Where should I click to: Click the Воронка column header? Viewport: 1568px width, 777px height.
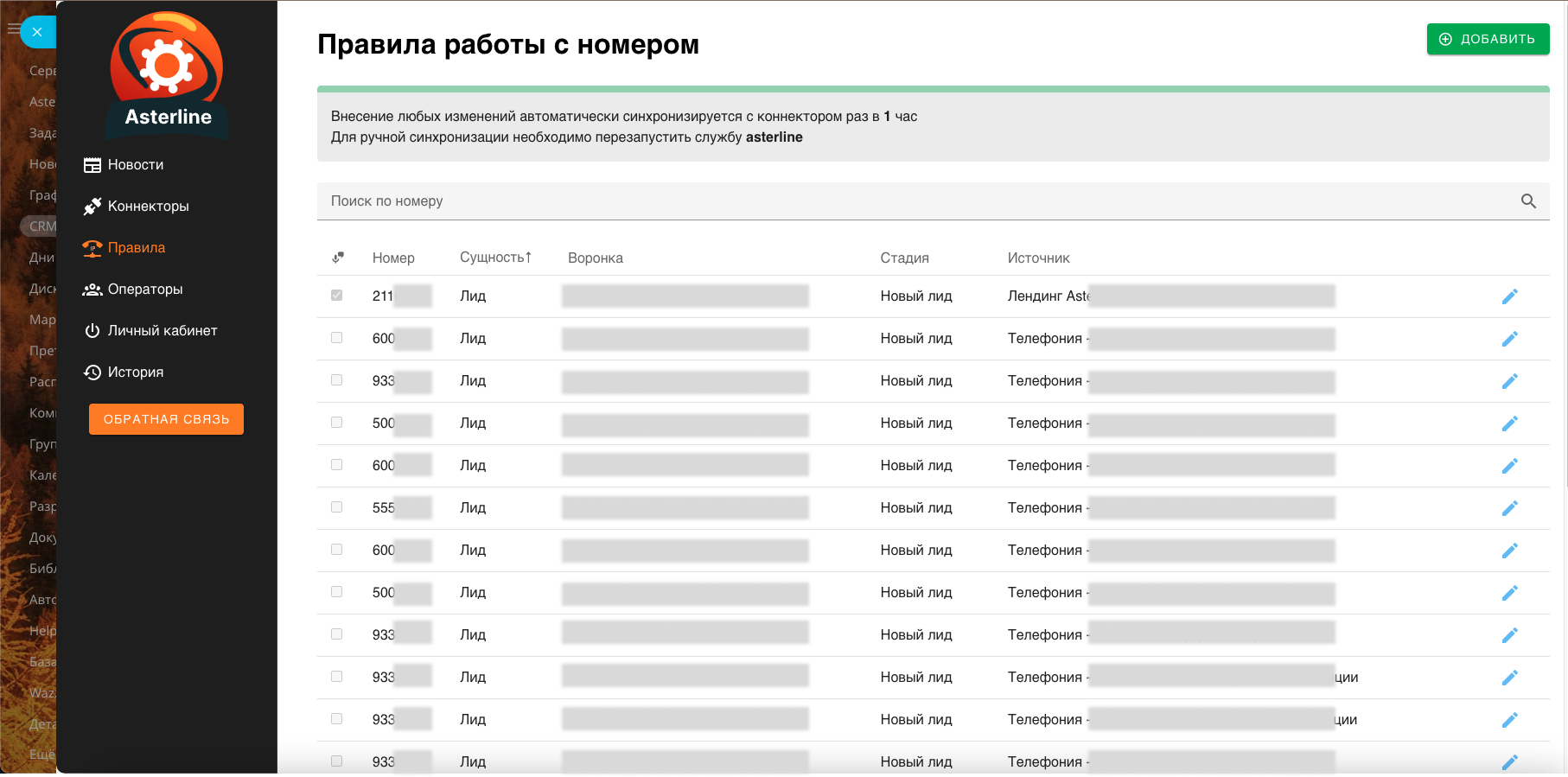[x=596, y=258]
